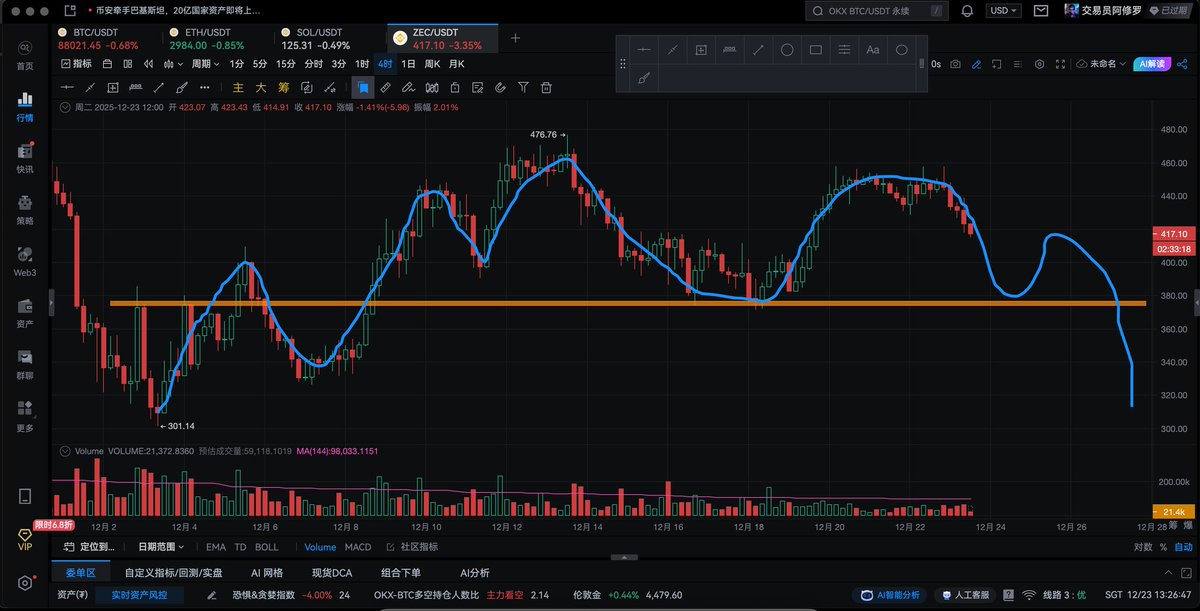Open the VIP badge in sidebar
This screenshot has height=611, width=1200.
coord(25,540)
